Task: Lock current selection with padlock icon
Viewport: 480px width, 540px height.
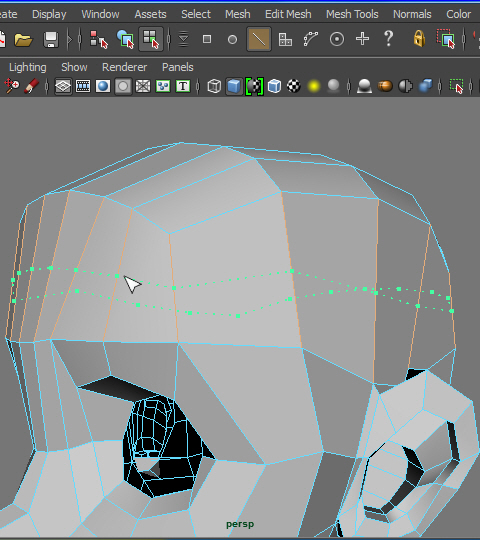Action: 419,39
